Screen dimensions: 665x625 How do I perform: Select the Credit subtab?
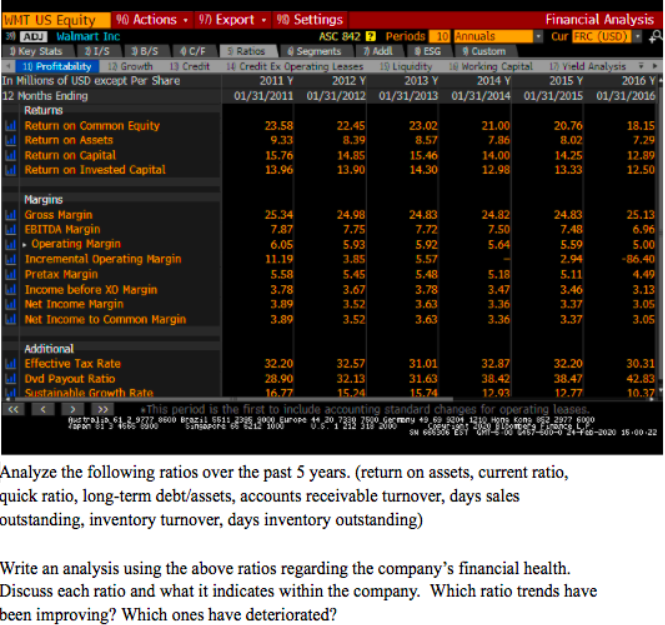click(x=190, y=67)
